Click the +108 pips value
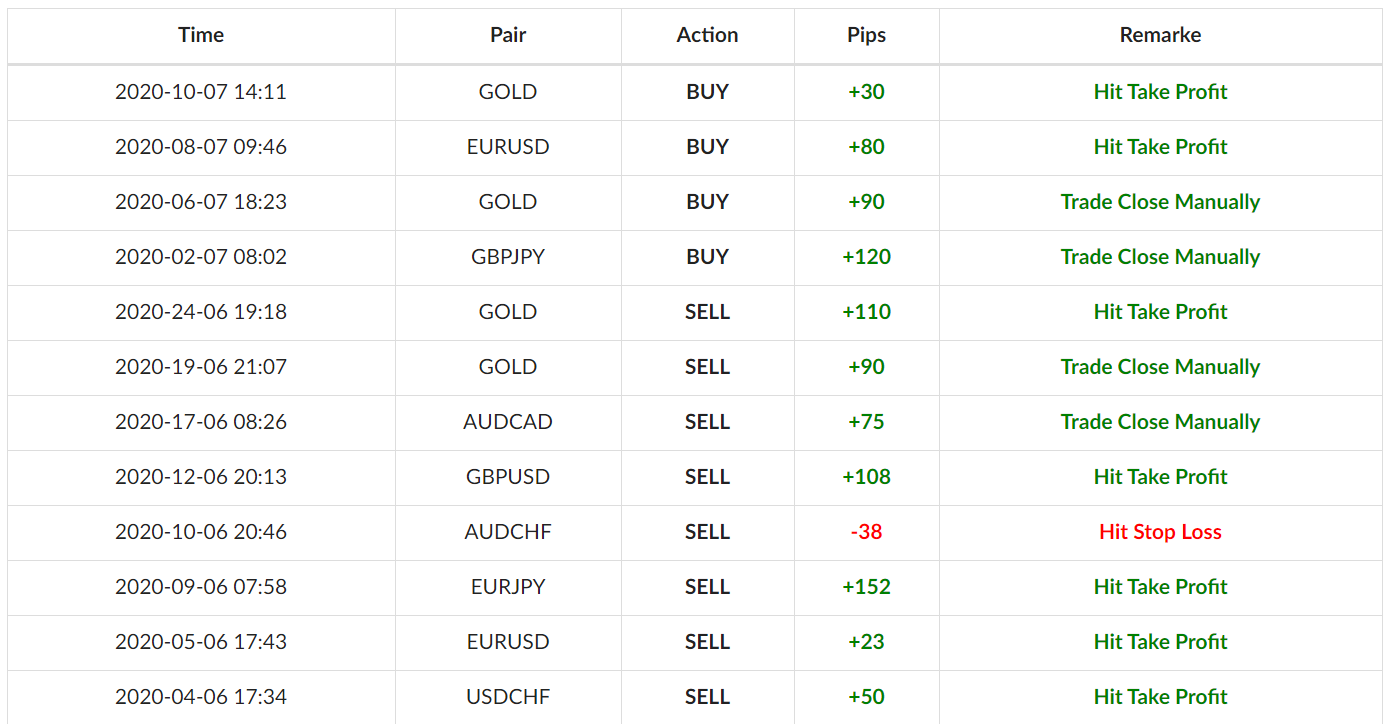Screen dimensions: 1387x724 click(867, 477)
